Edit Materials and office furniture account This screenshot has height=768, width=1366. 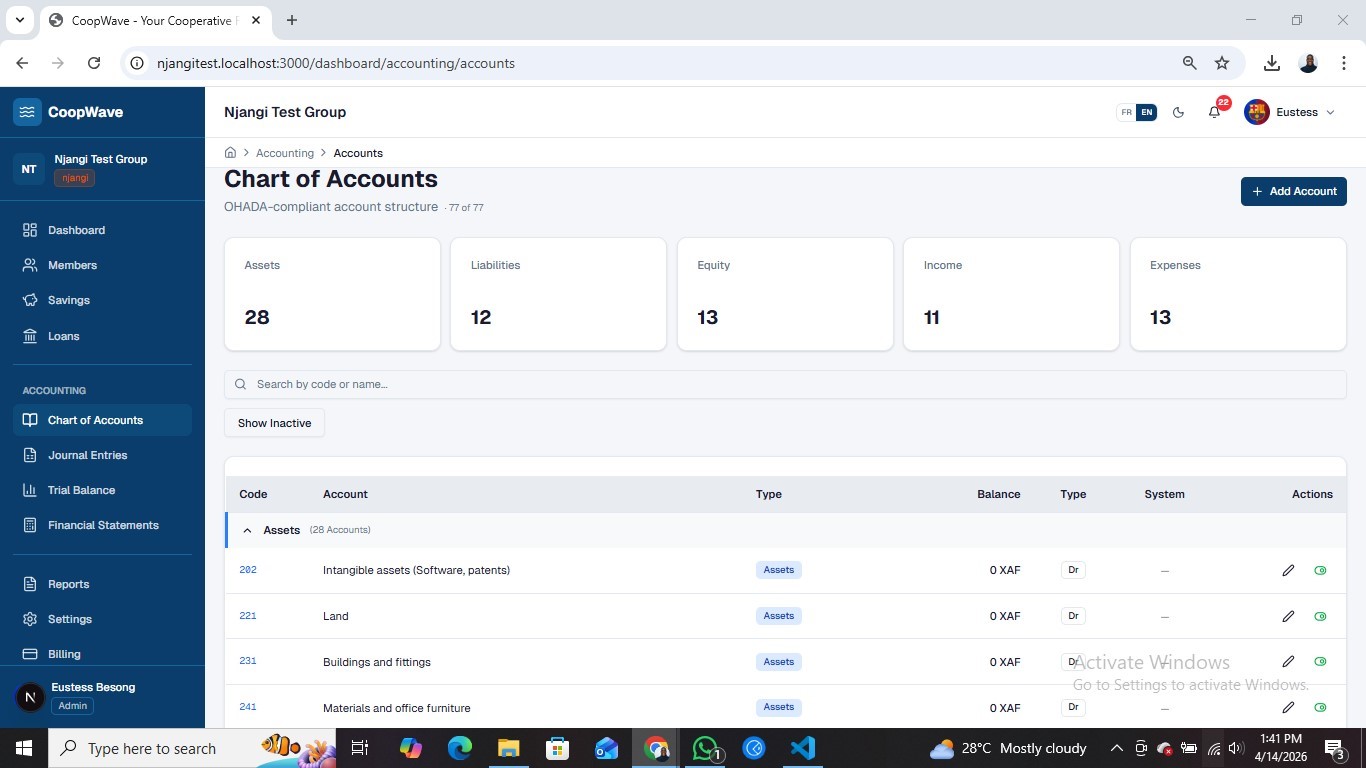point(1288,708)
